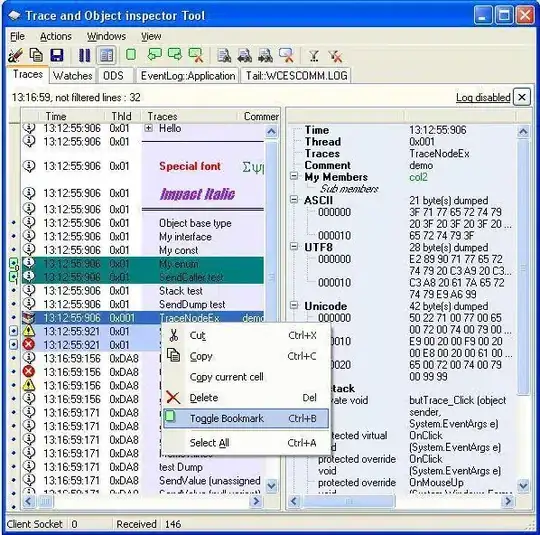
Task: Expand gutter node at 13:12:55:921 error row
Action: 13,344
